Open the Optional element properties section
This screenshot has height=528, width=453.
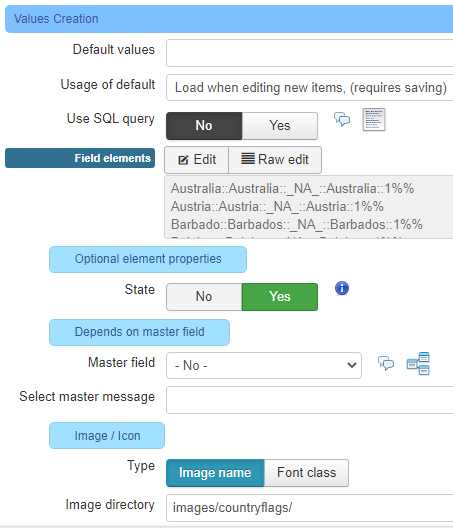pos(148,259)
